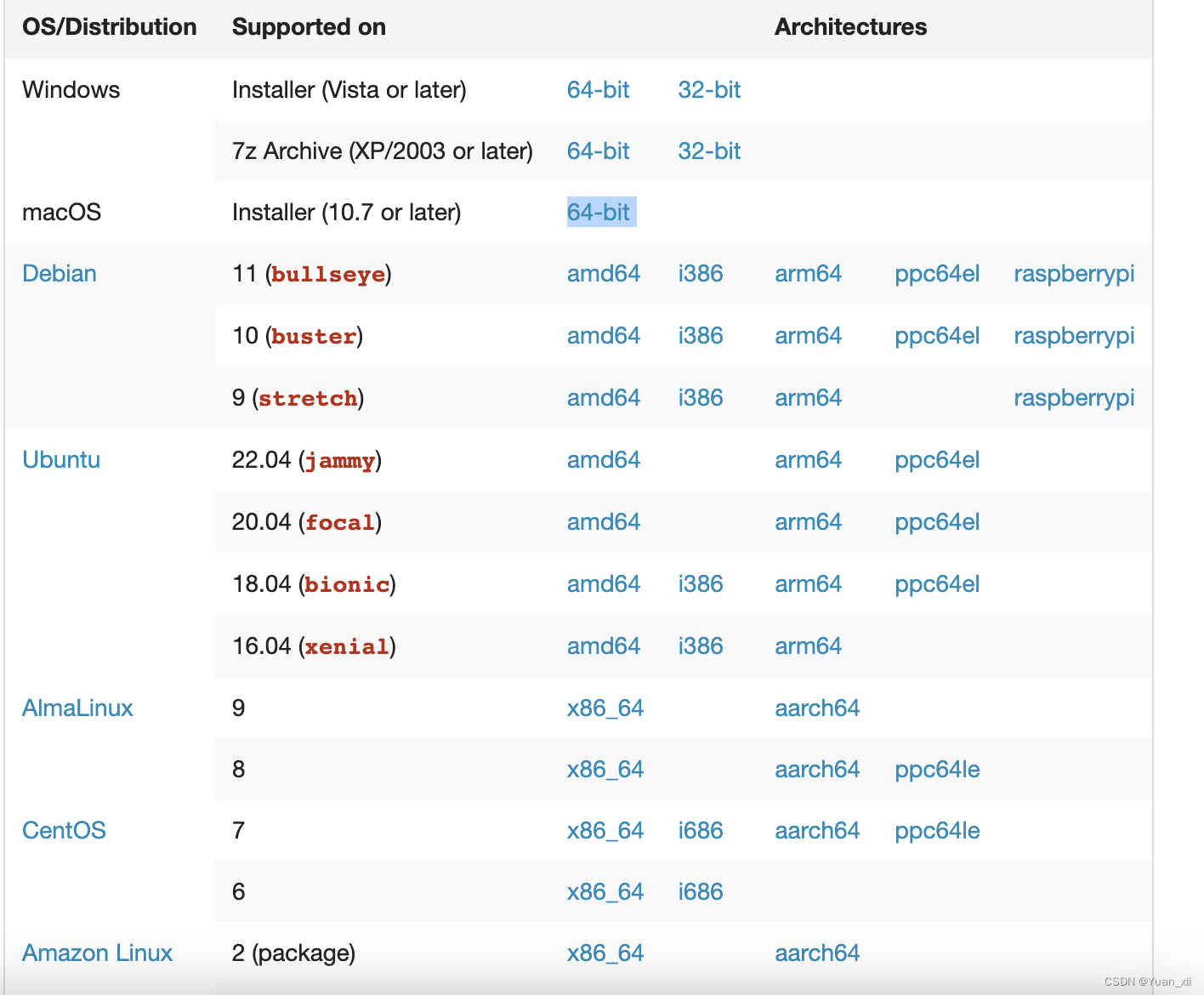Open 7z Archive 32-bit download link
The height and width of the screenshot is (995, 1204).
tap(709, 151)
